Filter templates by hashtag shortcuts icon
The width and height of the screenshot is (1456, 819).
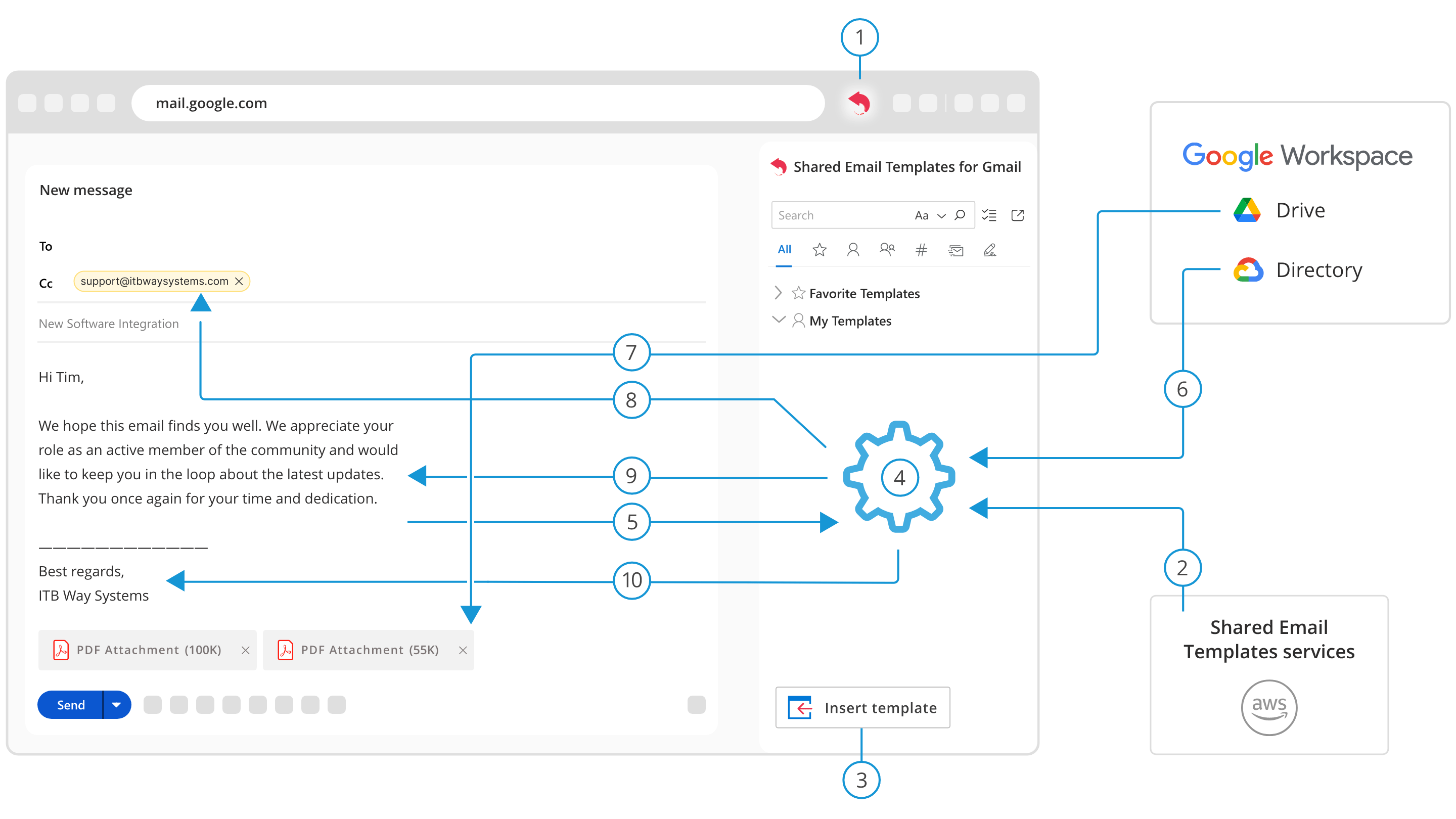coord(921,250)
